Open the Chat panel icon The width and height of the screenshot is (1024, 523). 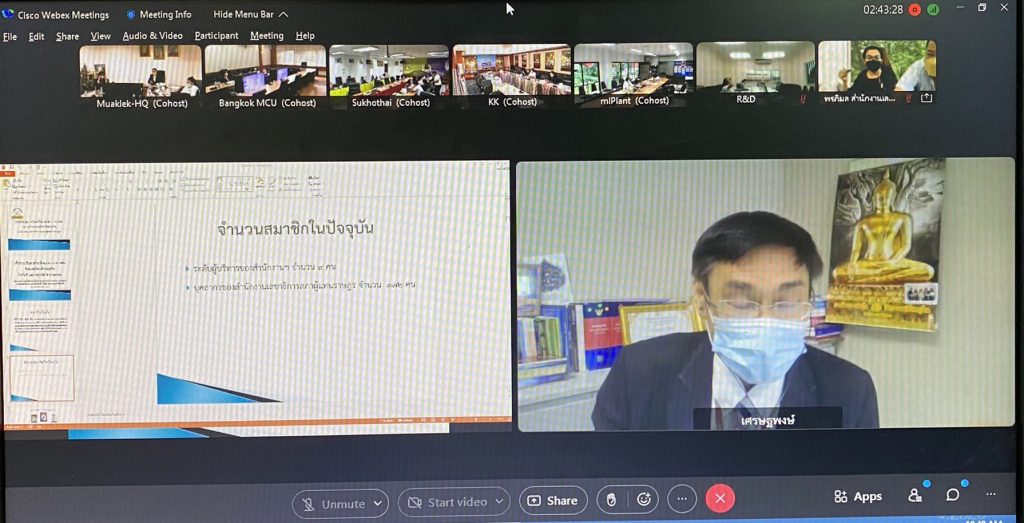click(953, 496)
